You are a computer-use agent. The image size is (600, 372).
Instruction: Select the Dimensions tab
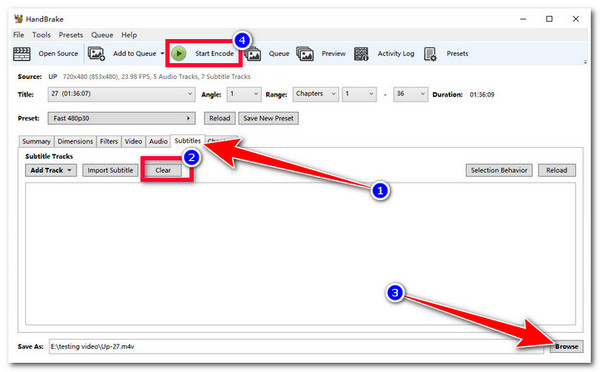tap(75, 141)
